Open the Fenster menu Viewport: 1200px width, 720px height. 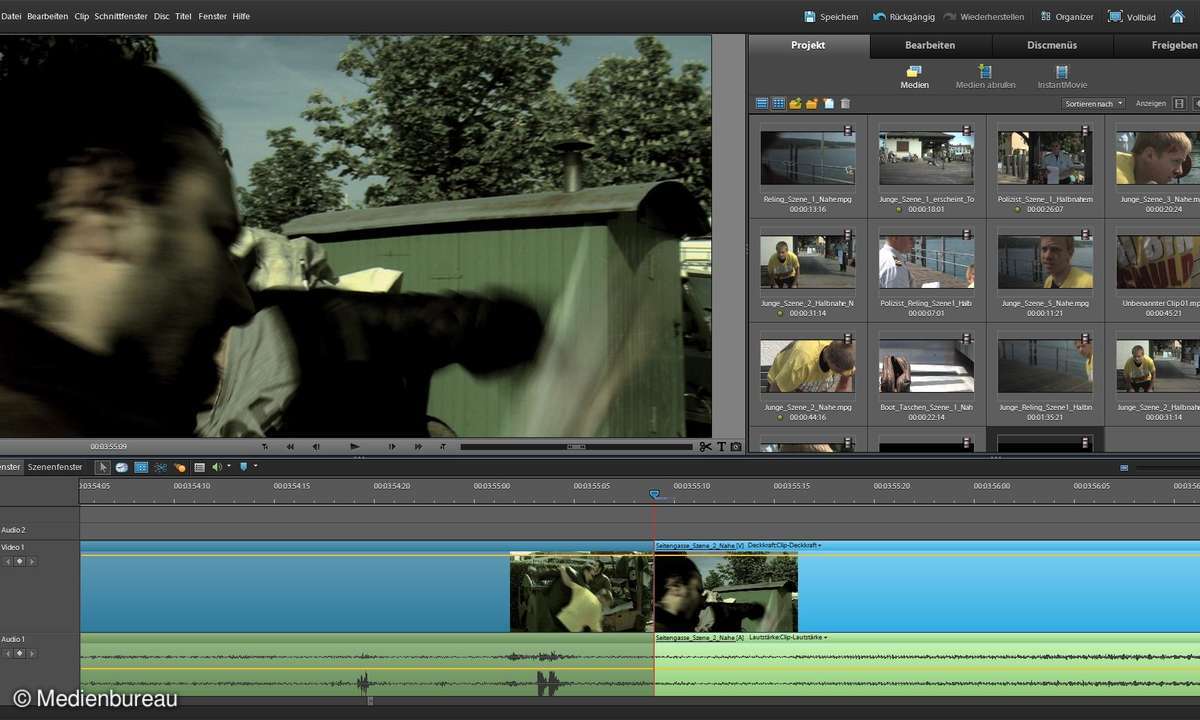point(213,16)
